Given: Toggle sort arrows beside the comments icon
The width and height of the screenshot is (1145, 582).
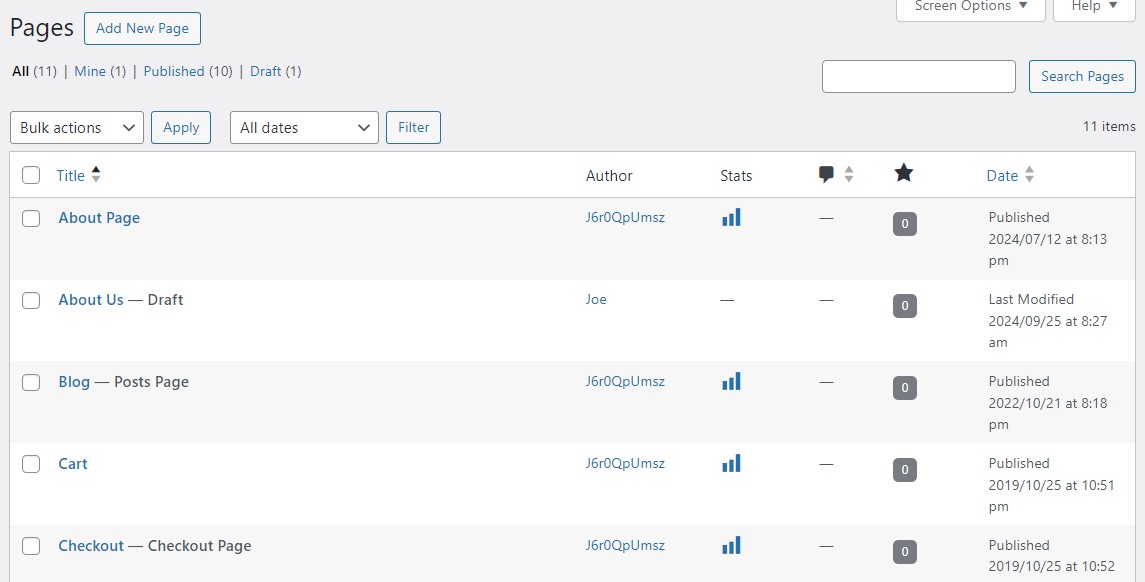Looking at the screenshot, I should 849,175.
